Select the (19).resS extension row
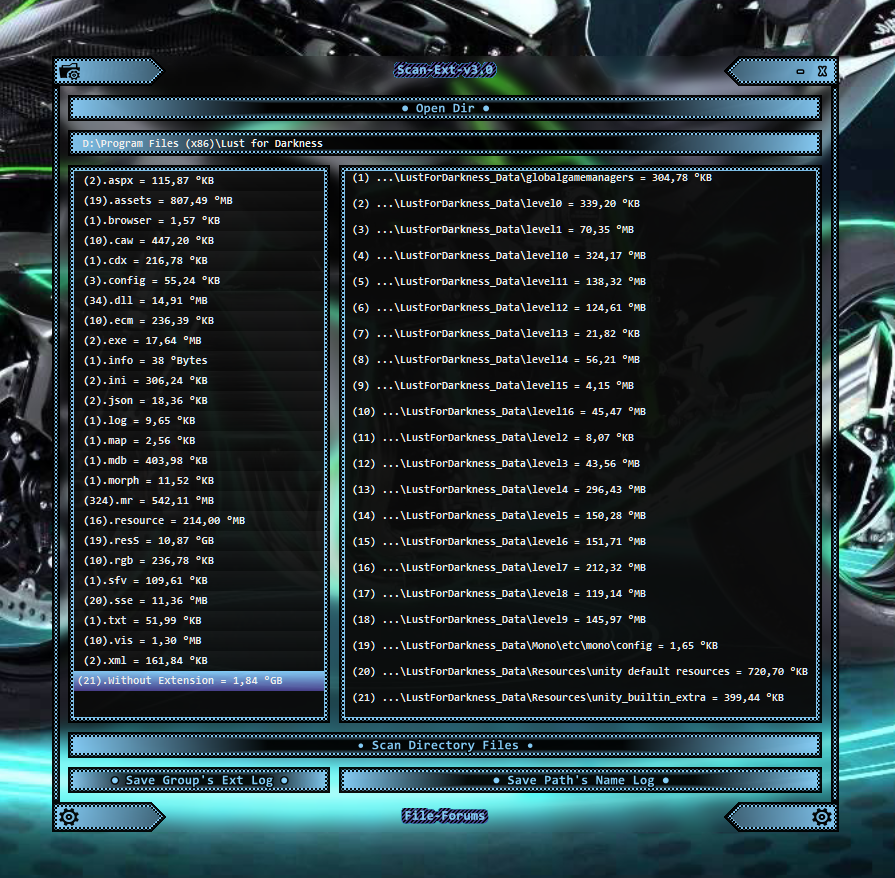The image size is (895, 878). click(199, 540)
